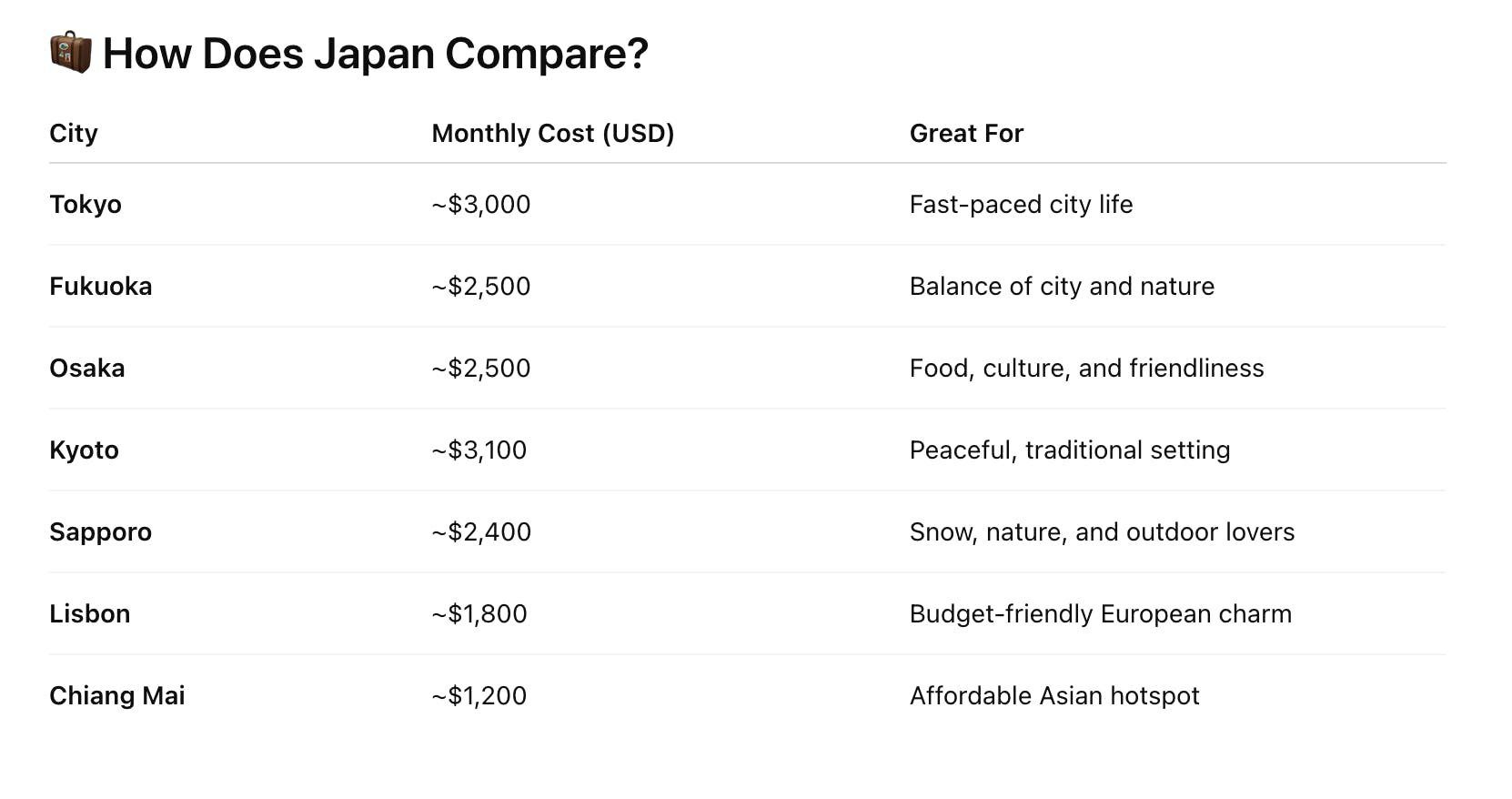This screenshot has height=799, width=1512.
Task: Click the Great For column header
Action: tap(966, 134)
